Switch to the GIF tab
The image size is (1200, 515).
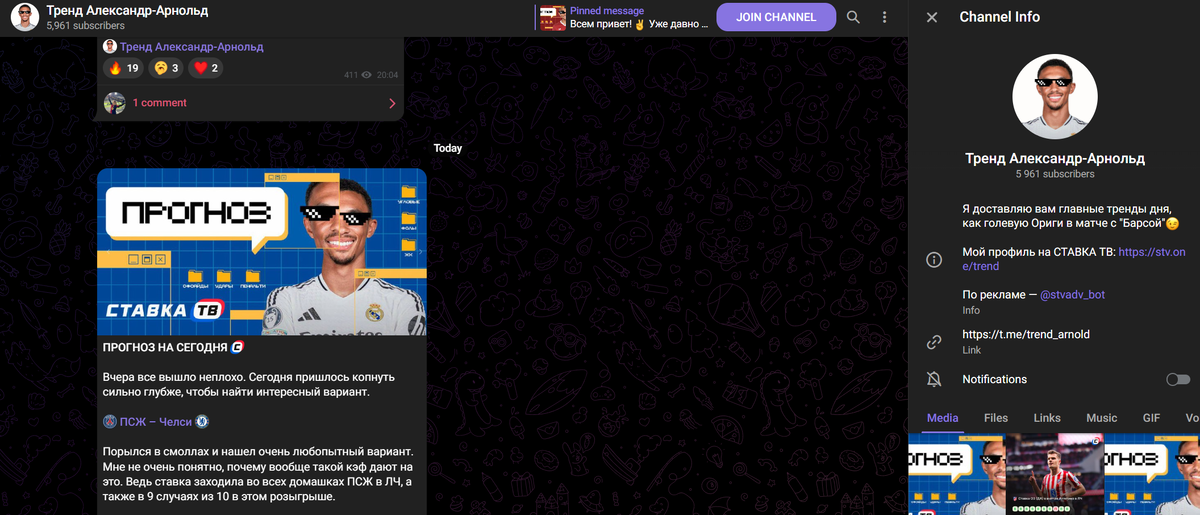(1151, 418)
